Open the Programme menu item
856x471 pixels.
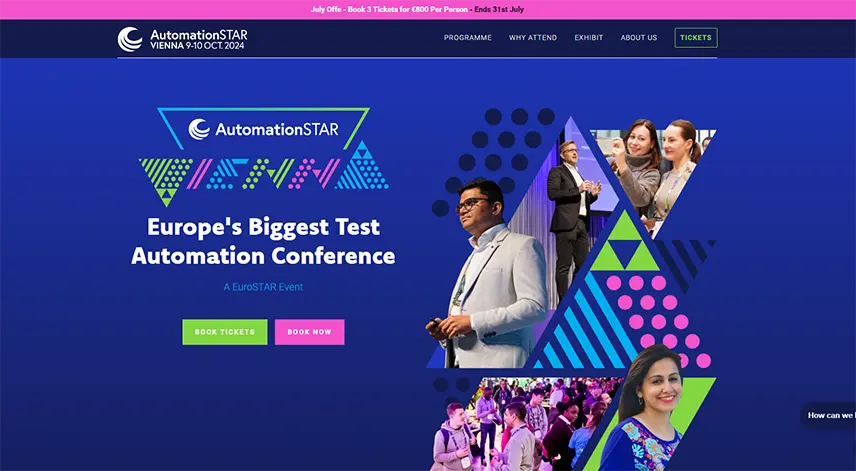click(467, 38)
